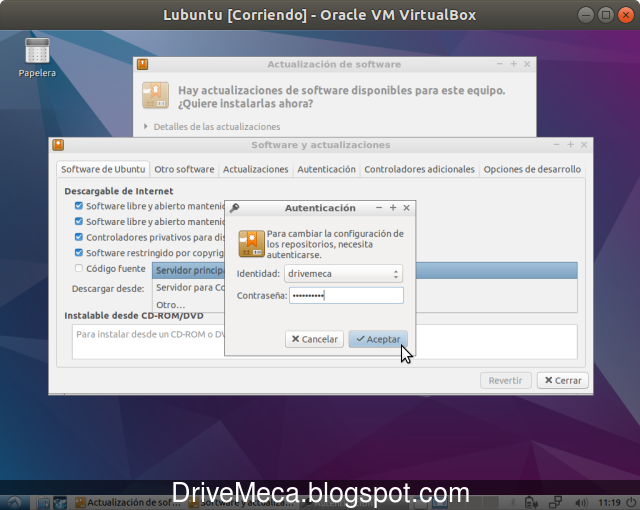Image resolution: width=640 pixels, height=510 pixels.
Task: Minimize the VirtualBox window
Action: (586, 15)
